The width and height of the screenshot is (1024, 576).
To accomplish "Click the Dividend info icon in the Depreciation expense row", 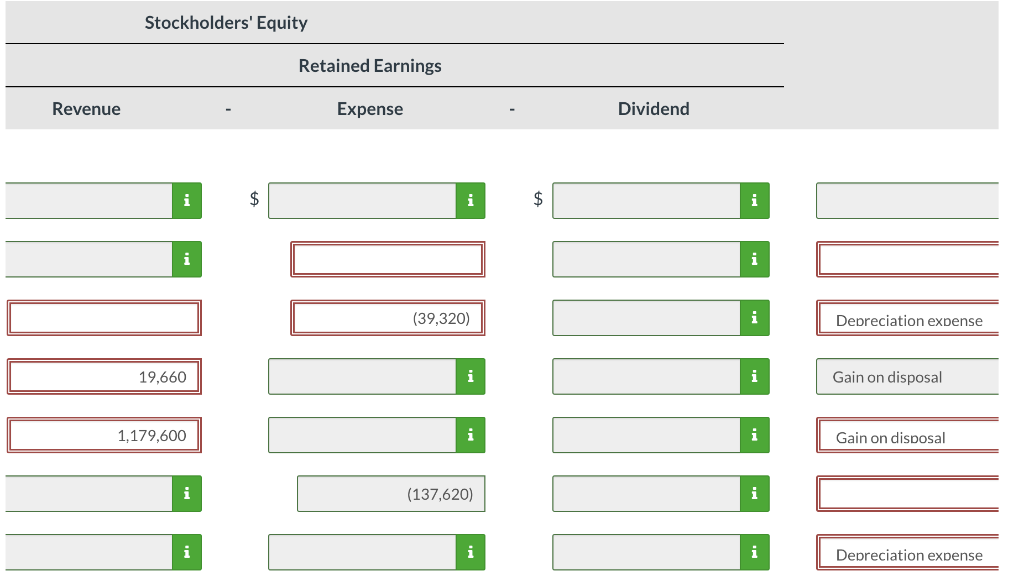I will (753, 318).
